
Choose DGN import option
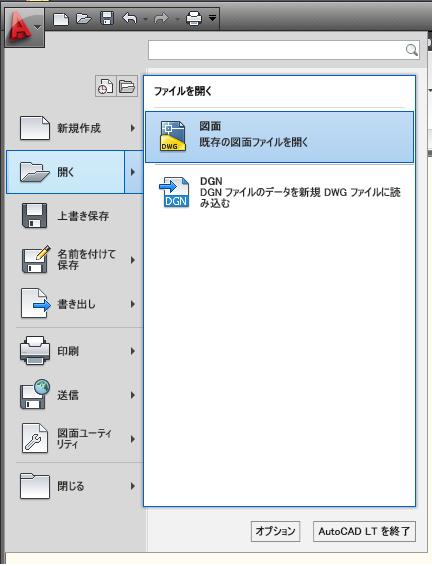(279, 192)
